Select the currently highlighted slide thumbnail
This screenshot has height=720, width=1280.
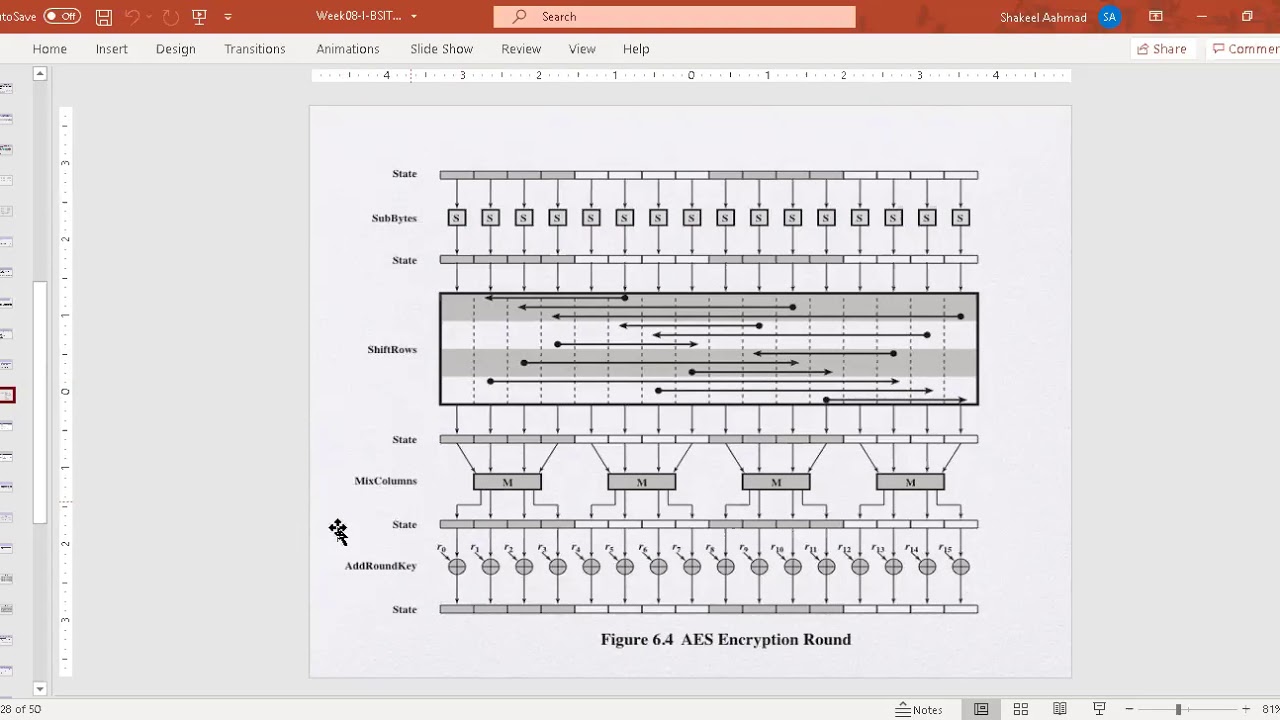(7, 395)
